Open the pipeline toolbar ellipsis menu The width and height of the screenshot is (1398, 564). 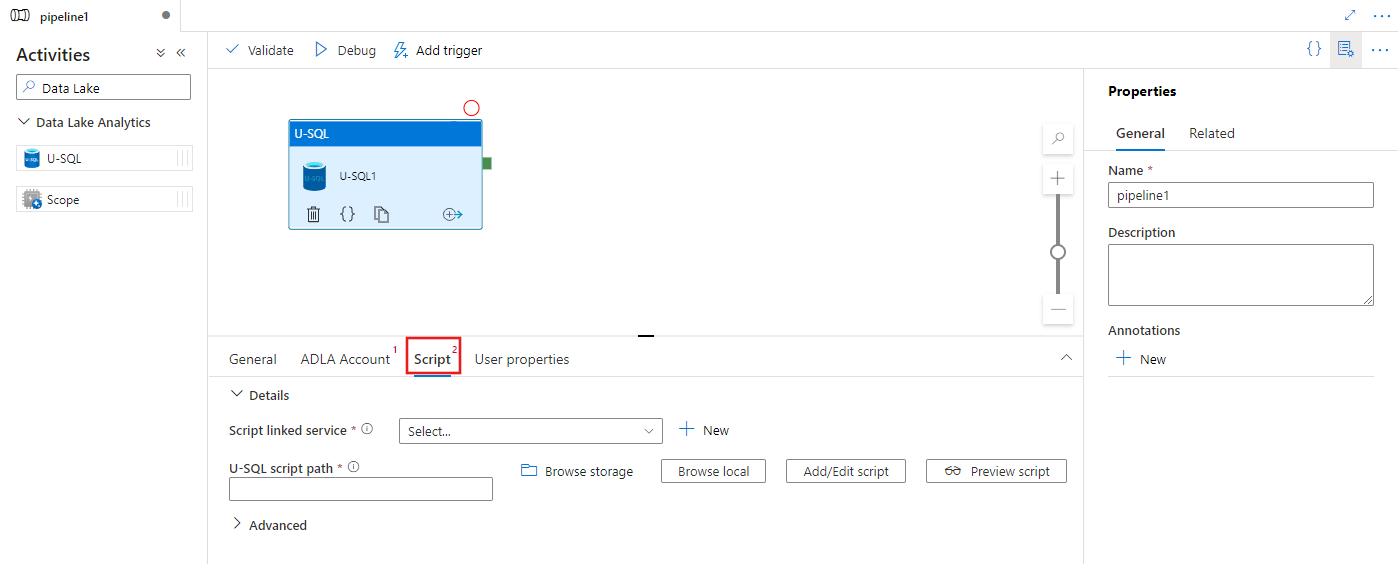tap(1380, 49)
